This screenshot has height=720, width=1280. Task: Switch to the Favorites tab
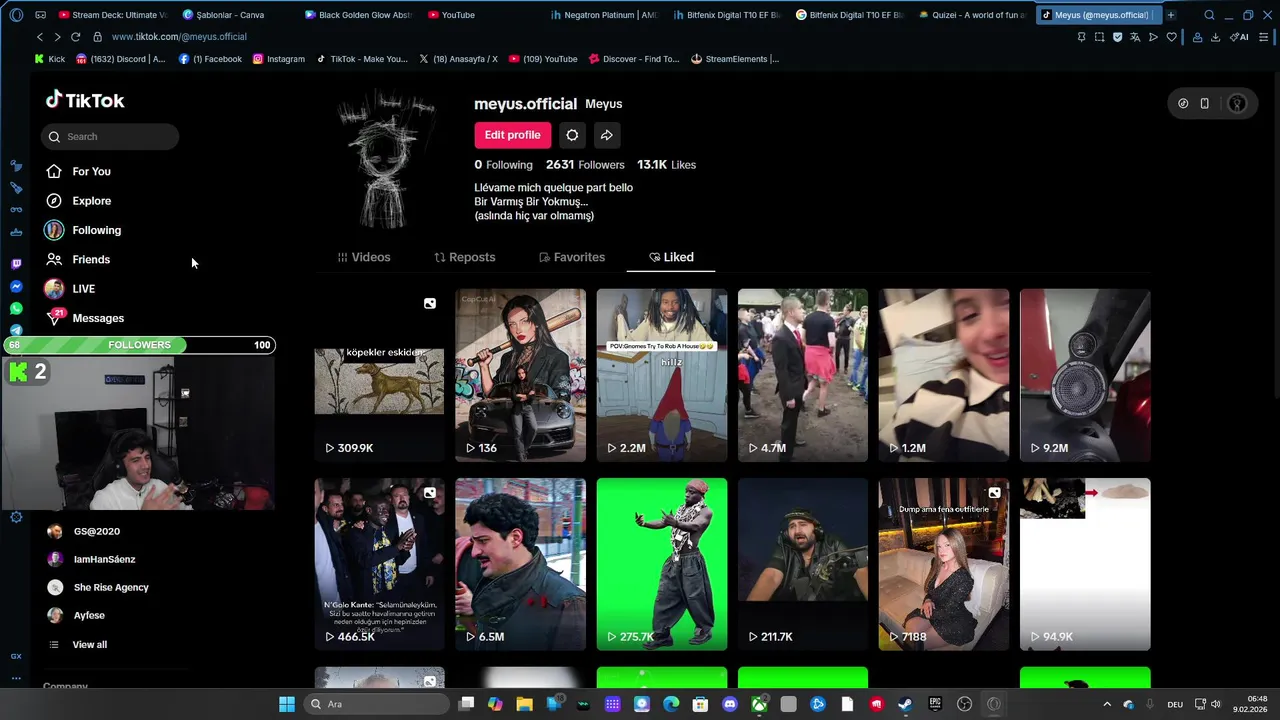click(571, 257)
